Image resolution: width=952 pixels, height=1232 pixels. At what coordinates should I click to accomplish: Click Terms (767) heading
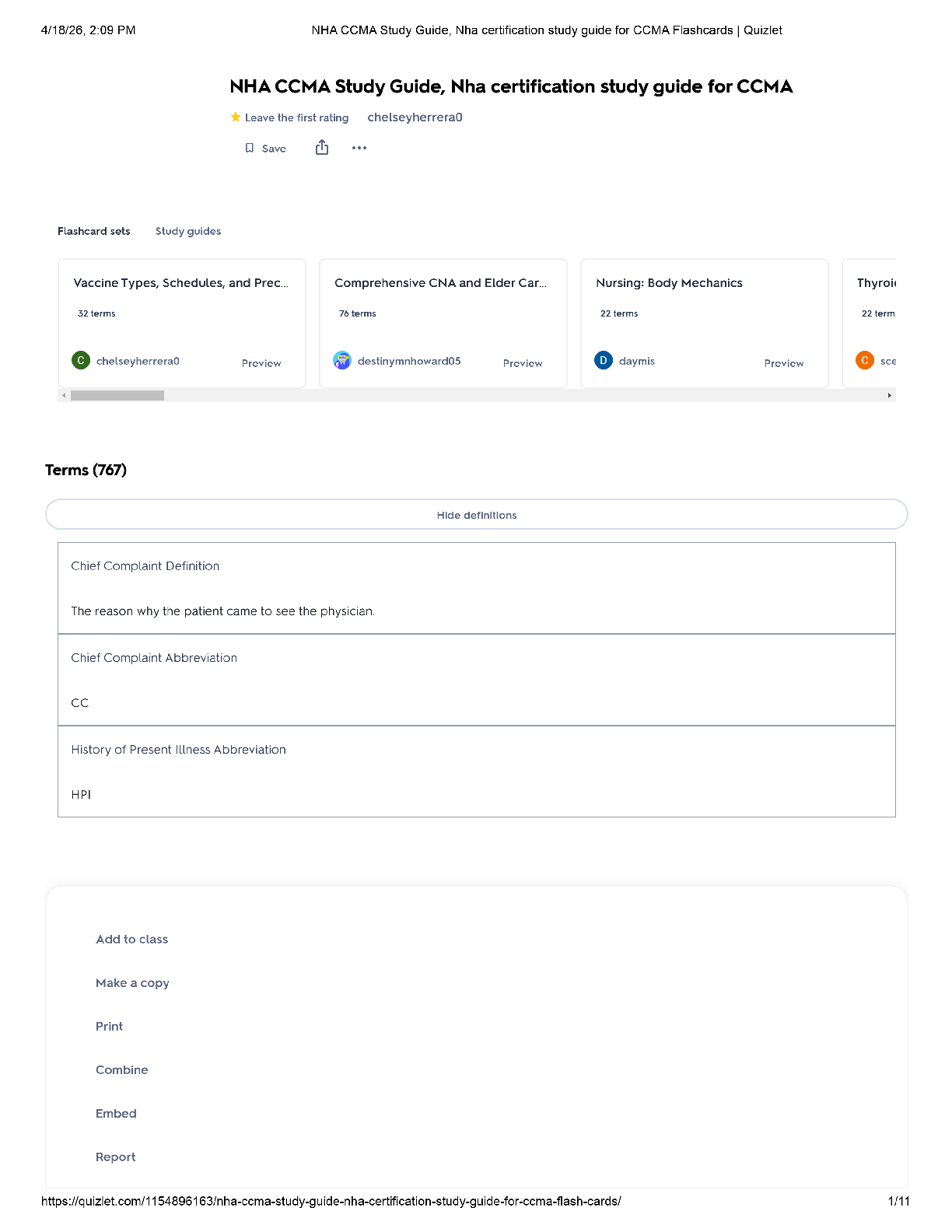point(86,470)
